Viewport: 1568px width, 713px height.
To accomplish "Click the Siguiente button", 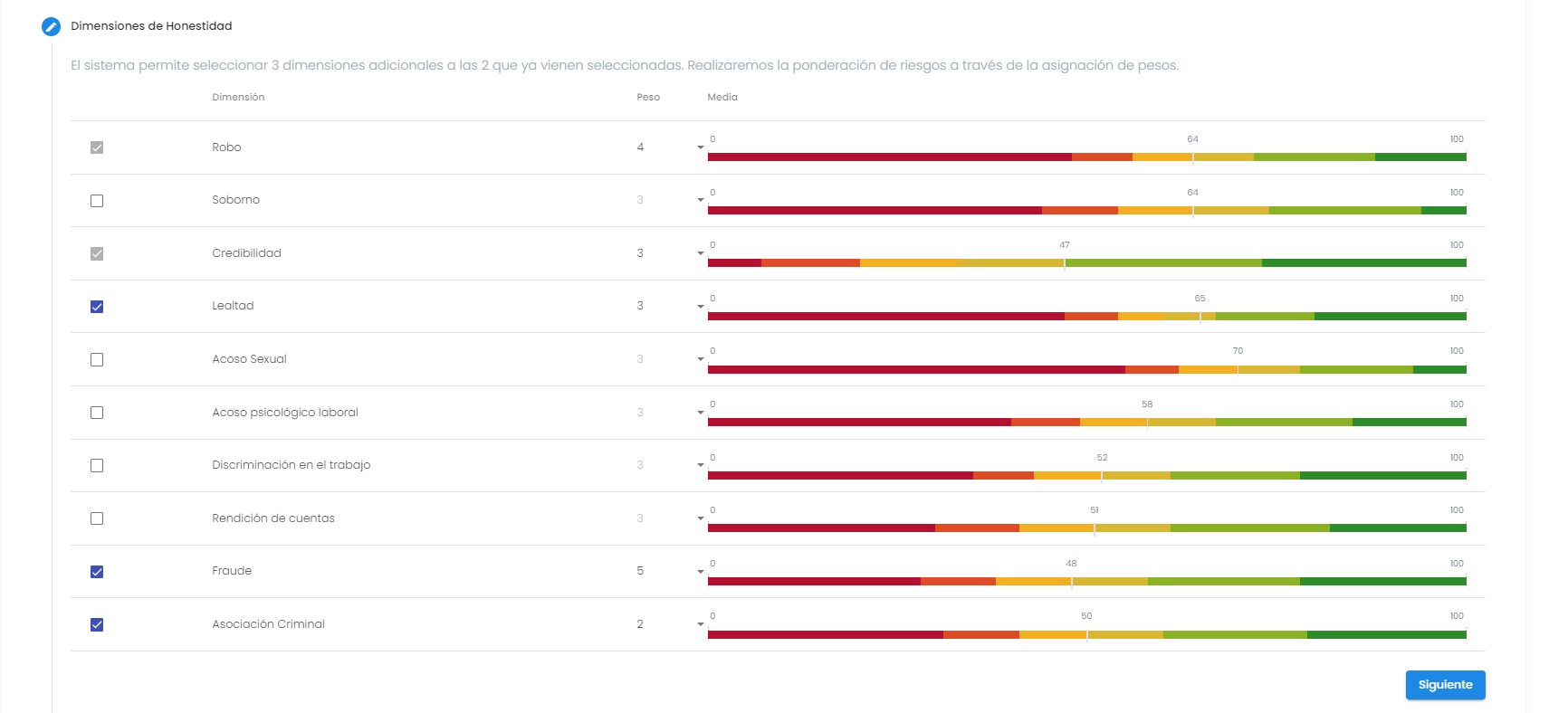I will 1445,685.
